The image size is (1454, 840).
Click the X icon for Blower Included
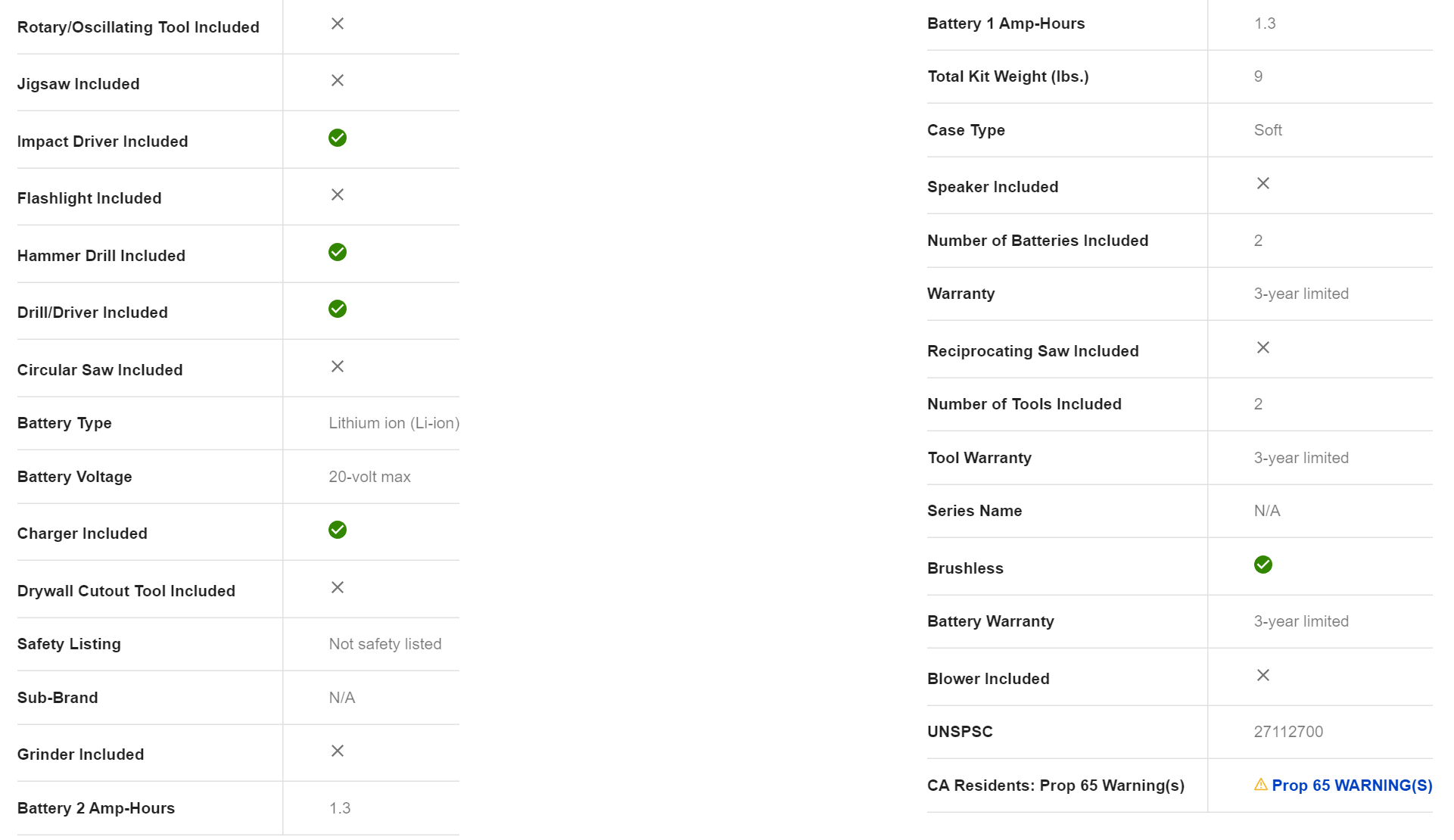tap(1263, 675)
